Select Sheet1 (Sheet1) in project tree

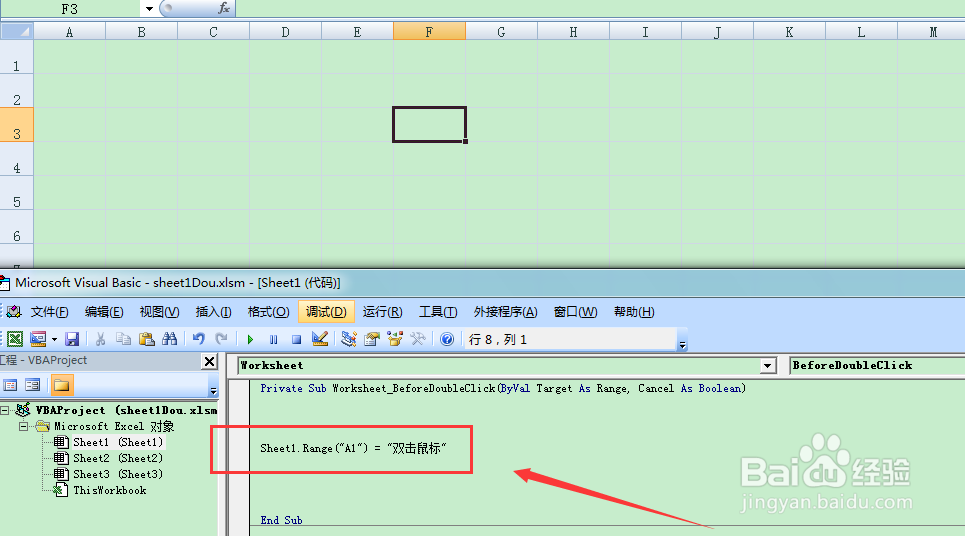[118, 442]
